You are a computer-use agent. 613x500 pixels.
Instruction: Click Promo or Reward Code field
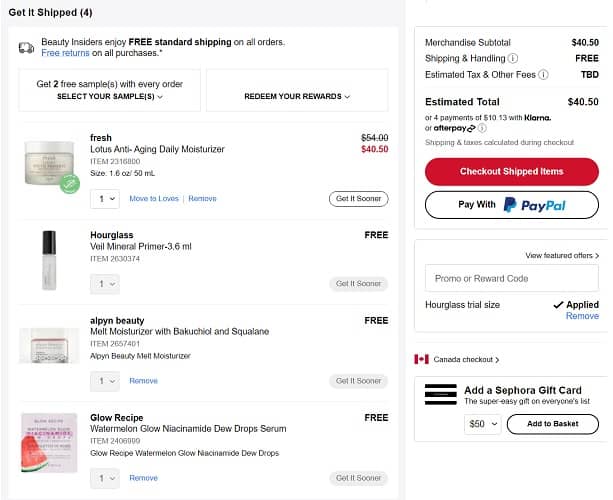(x=512, y=278)
